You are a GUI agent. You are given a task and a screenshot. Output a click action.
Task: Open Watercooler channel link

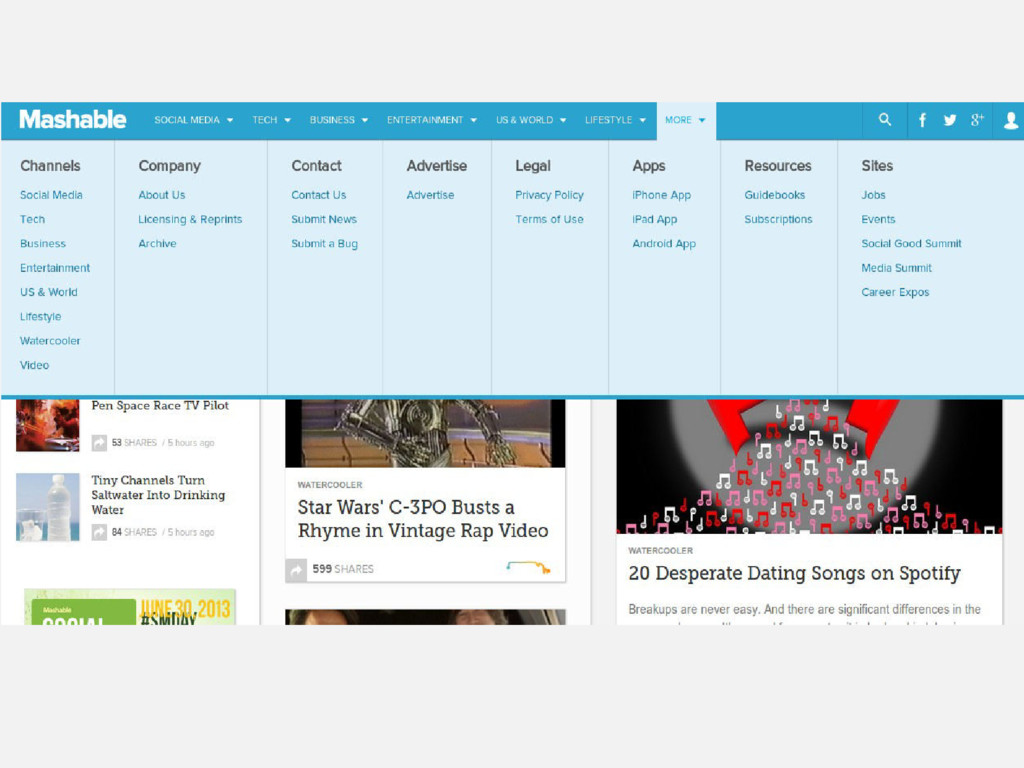50,341
